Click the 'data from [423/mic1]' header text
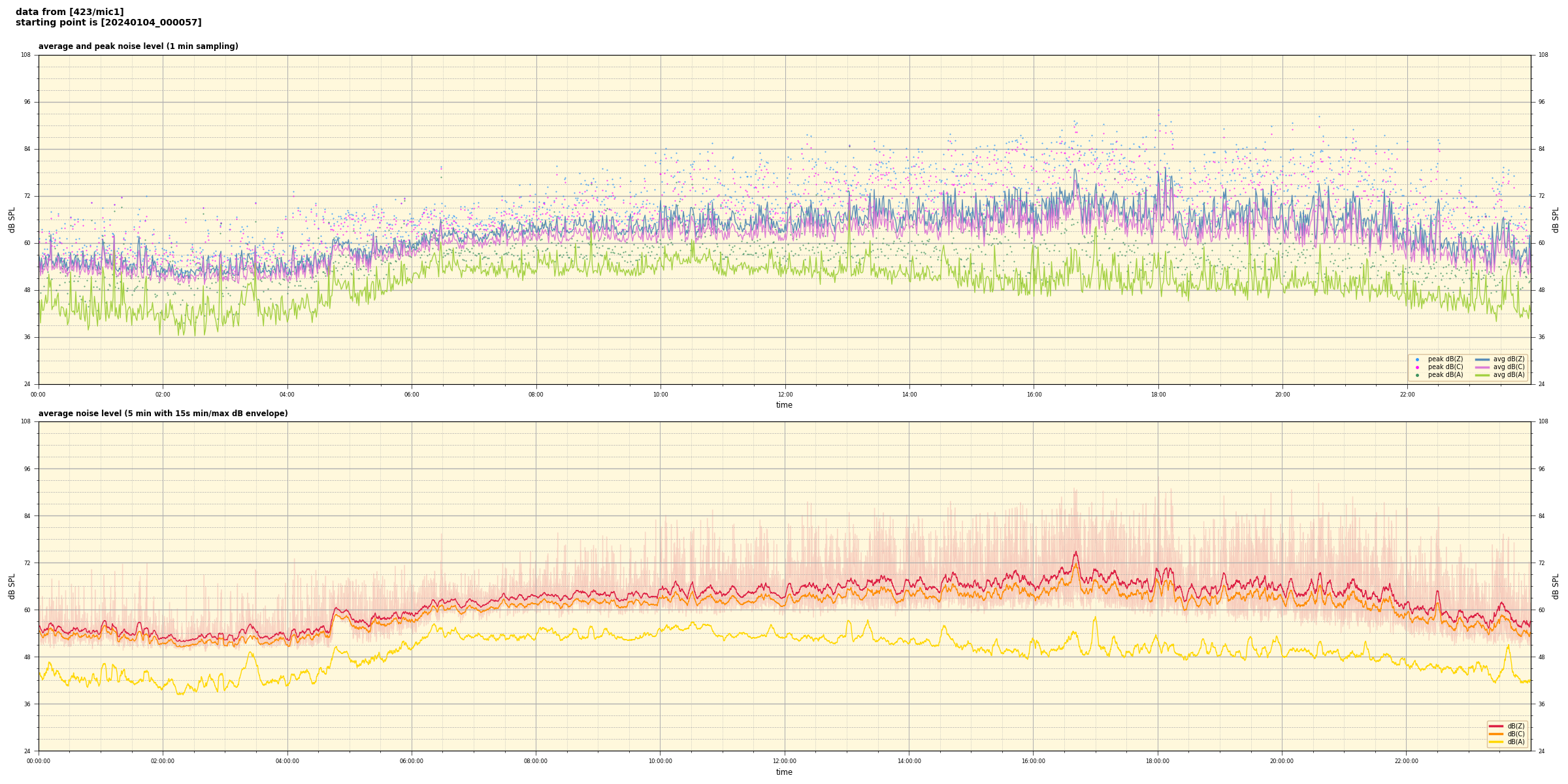Screen dimensions: 1568x784 click(x=69, y=12)
